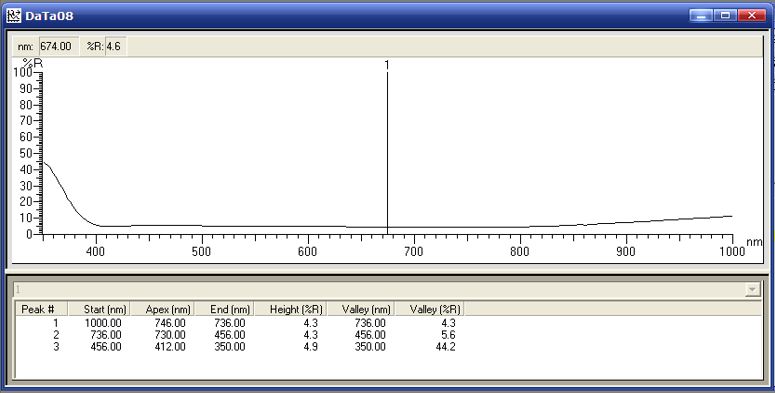Click the Height (%R) column header

pyautogui.click(x=290, y=309)
